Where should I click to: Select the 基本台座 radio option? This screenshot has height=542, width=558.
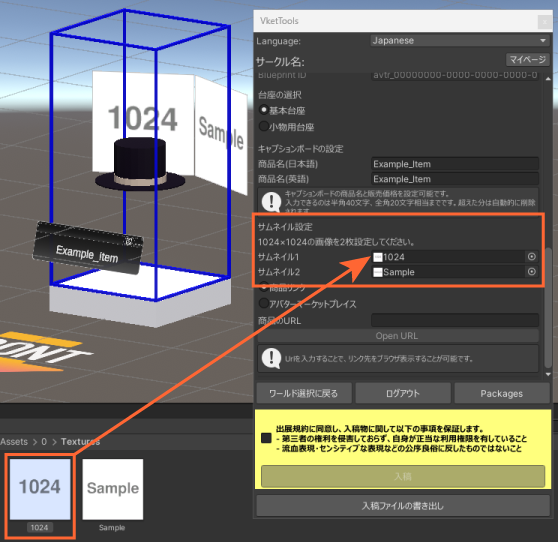click(x=264, y=110)
